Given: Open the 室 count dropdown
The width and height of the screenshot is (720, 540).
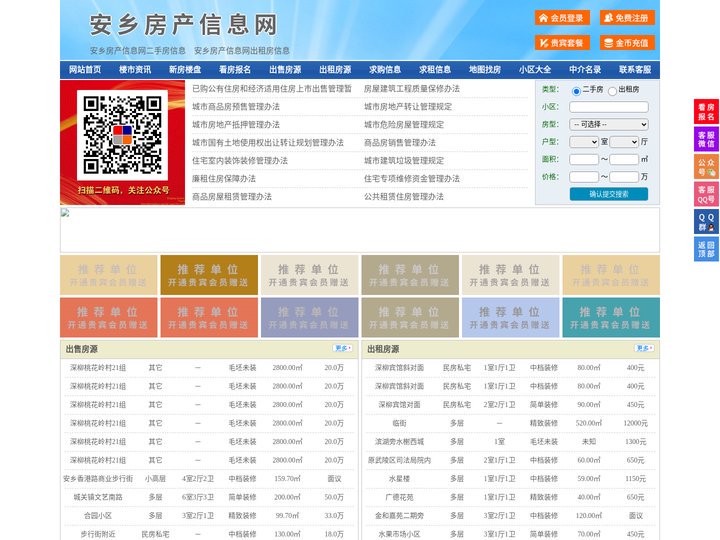Looking at the screenshot, I should (x=584, y=142).
